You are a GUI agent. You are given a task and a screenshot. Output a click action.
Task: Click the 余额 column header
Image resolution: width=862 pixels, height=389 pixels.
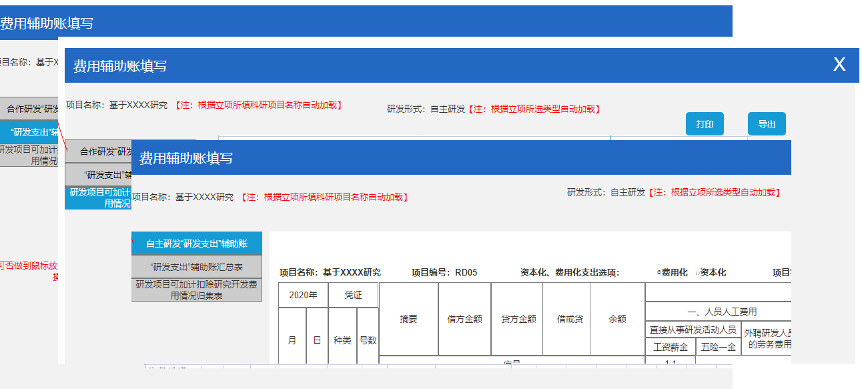pyautogui.click(x=617, y=319)
